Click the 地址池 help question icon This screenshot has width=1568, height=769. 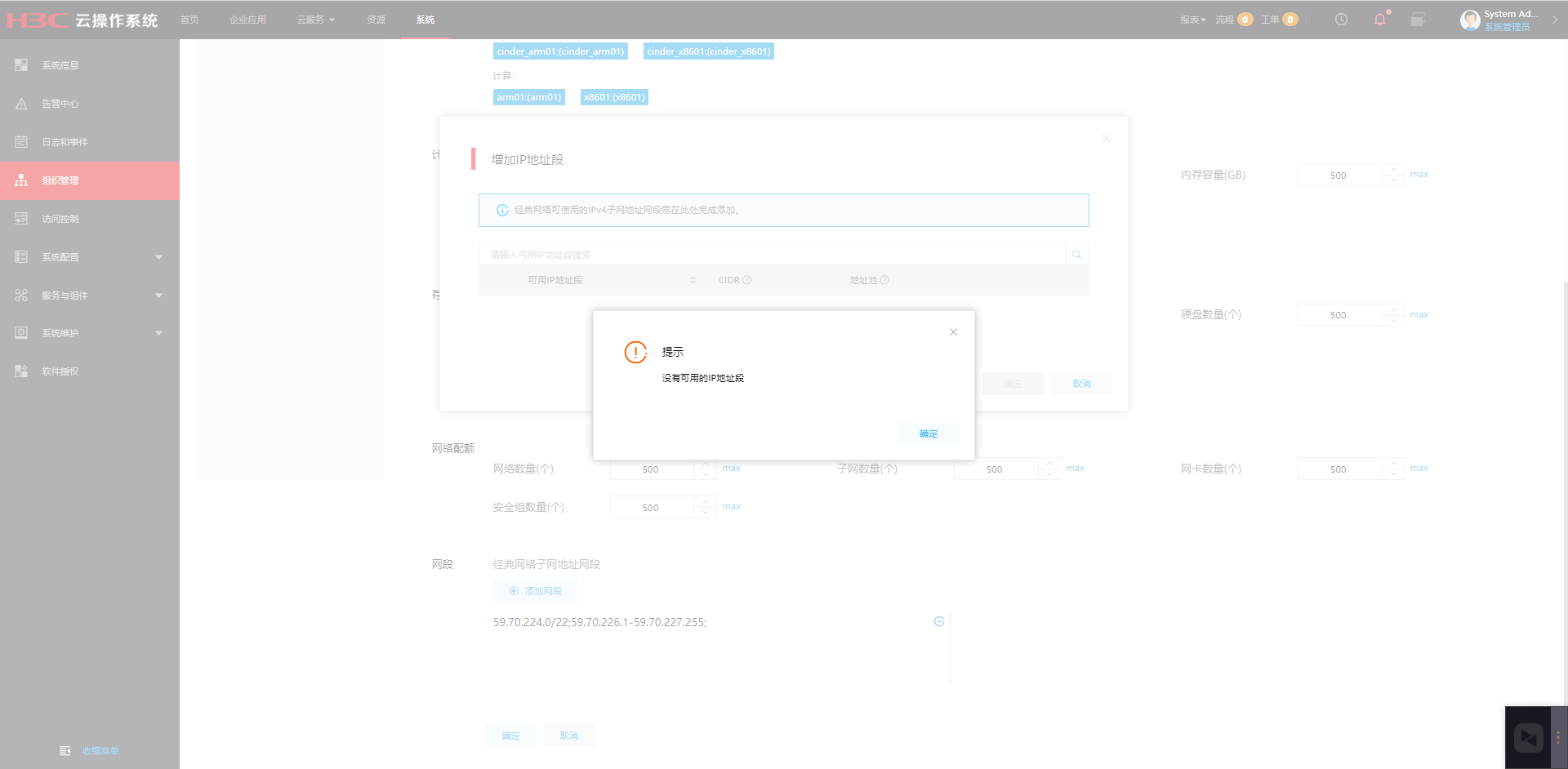(x=884, y=280)
